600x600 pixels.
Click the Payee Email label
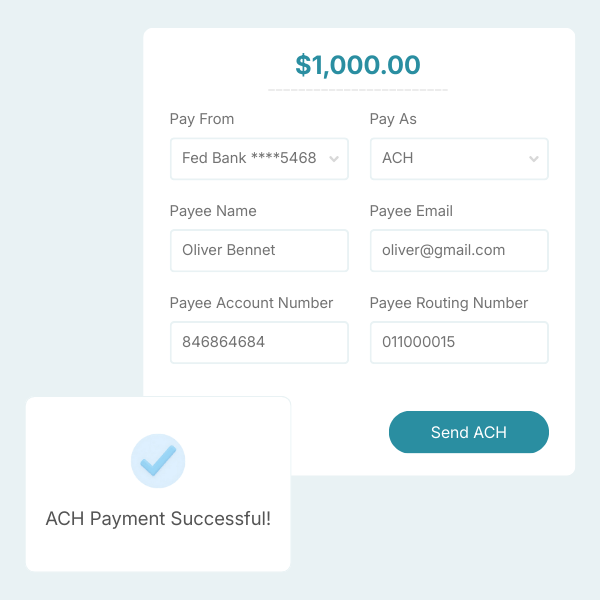pos(411,211)
